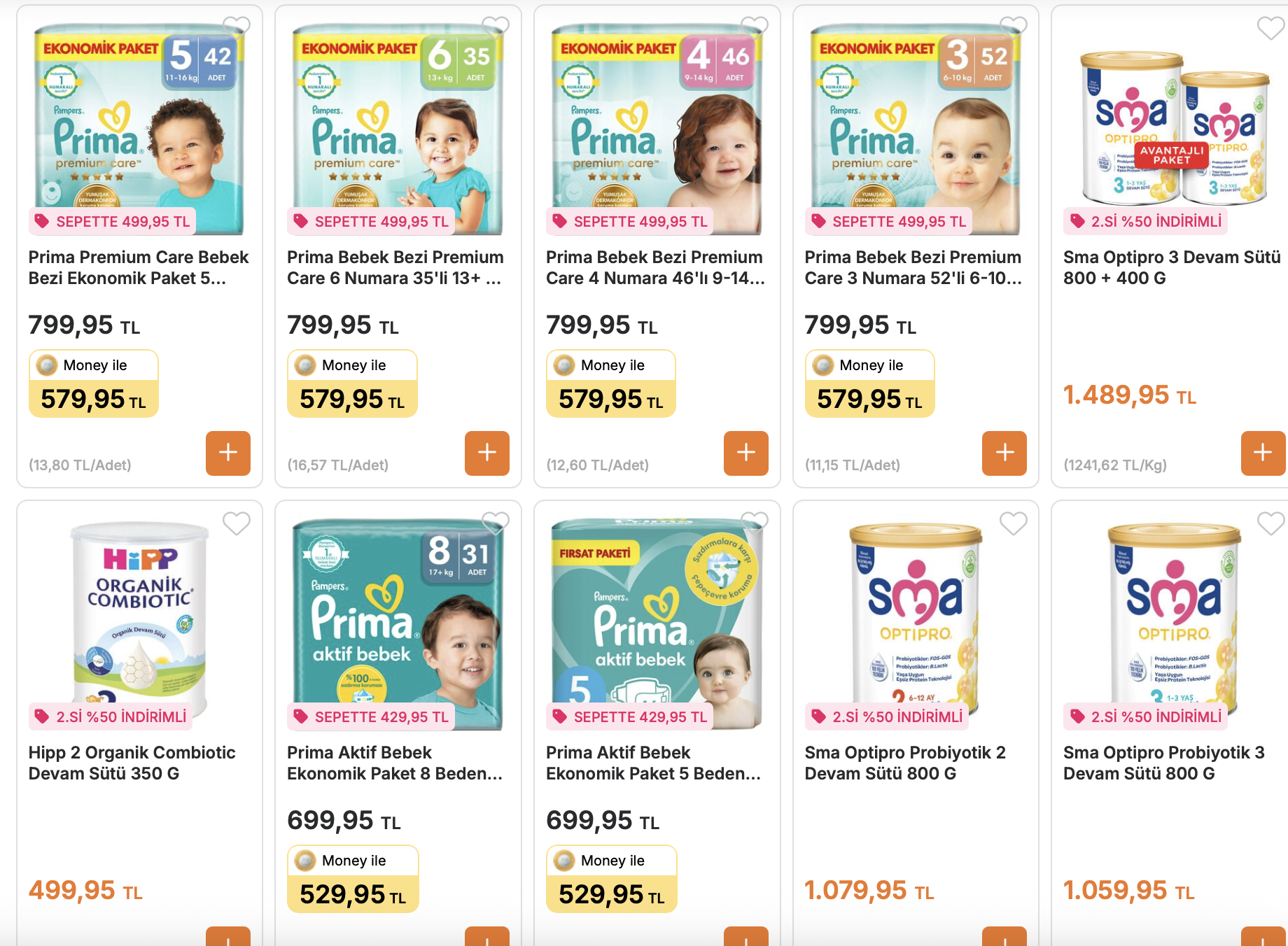1288x946 pixels.
Task: Add Prima Premium Care 3 Numara to cart
Action: [x=1004, y=453]
